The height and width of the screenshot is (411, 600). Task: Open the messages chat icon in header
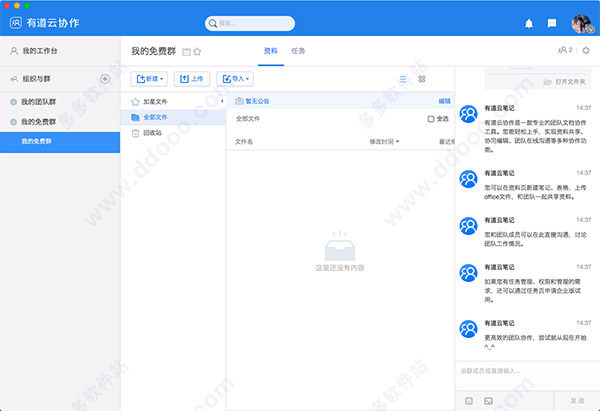point(552,24)
